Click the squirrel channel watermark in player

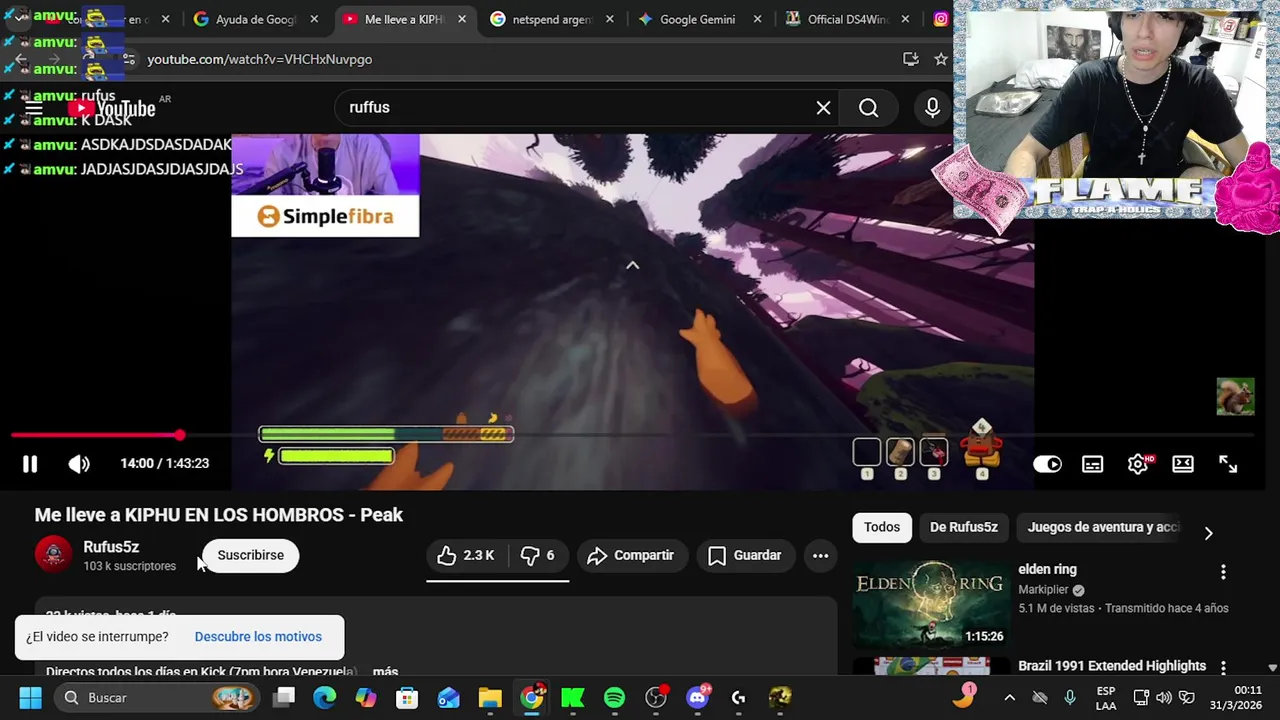point(1235,396)
